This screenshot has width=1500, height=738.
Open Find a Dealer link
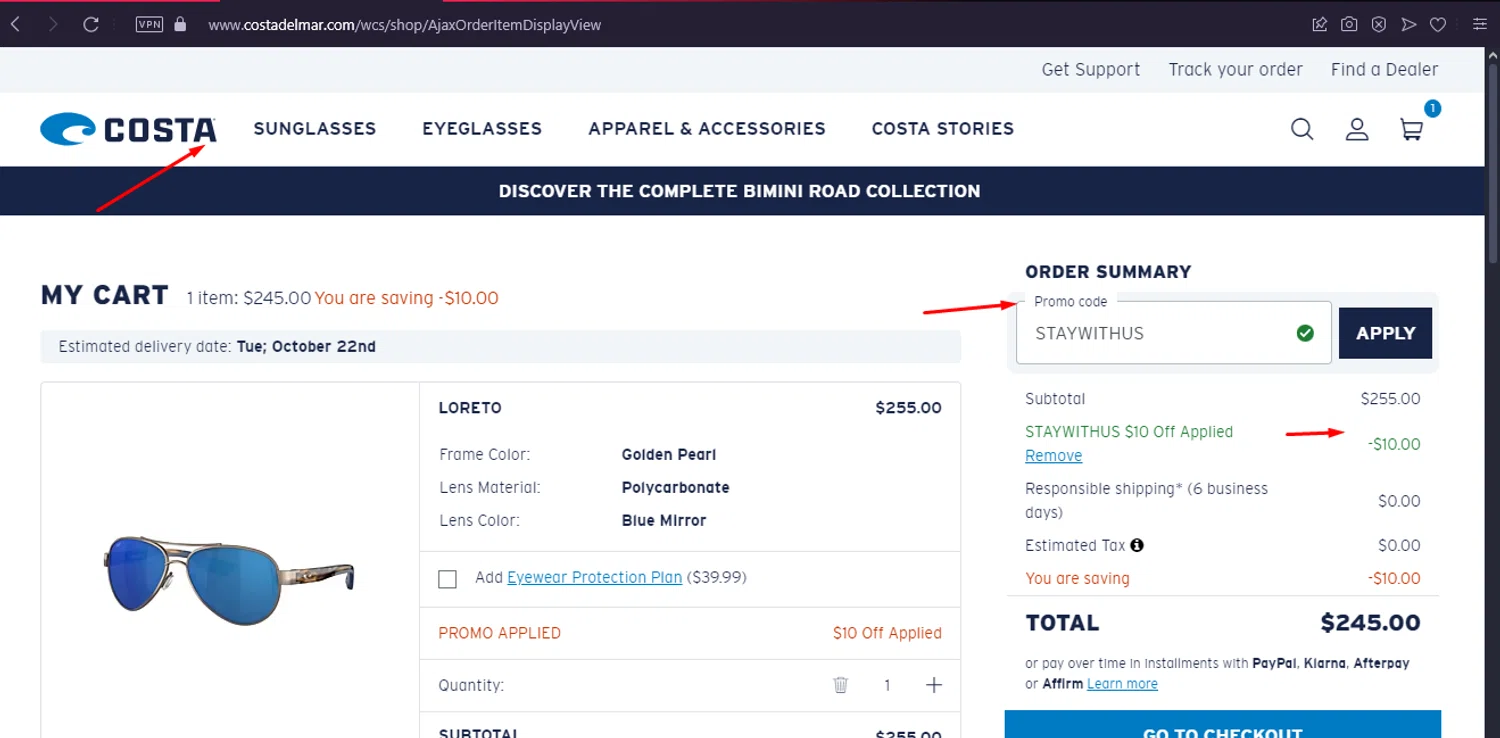[x=1384, y=69]
